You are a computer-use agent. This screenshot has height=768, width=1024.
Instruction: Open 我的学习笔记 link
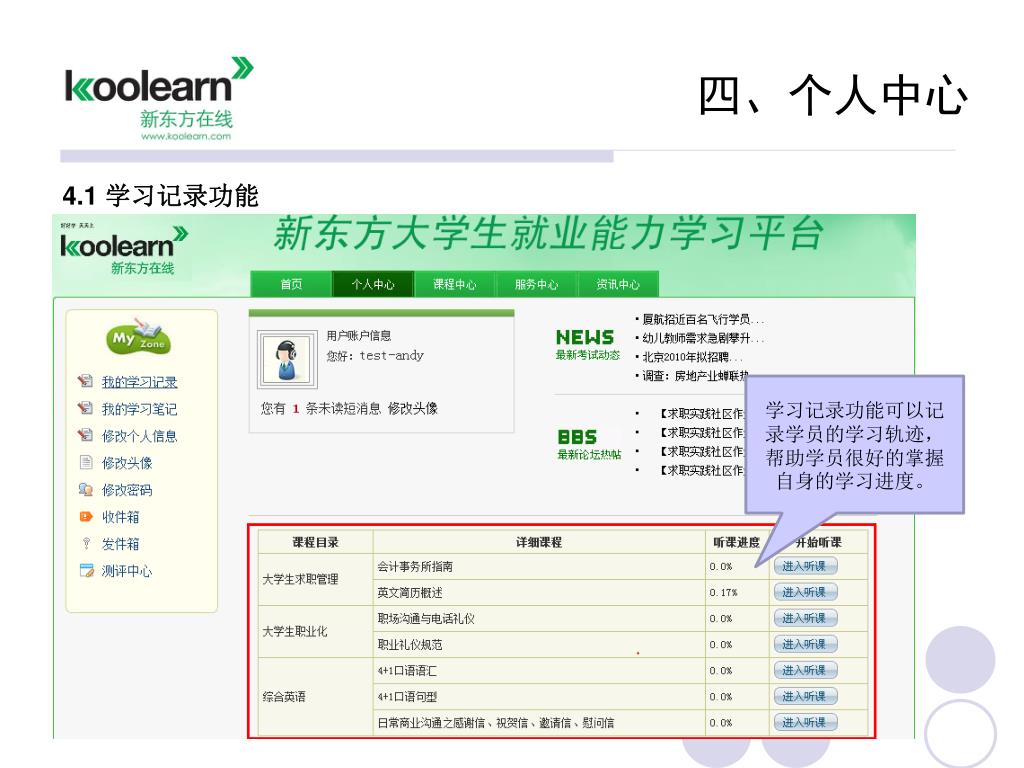coord(139,409)
